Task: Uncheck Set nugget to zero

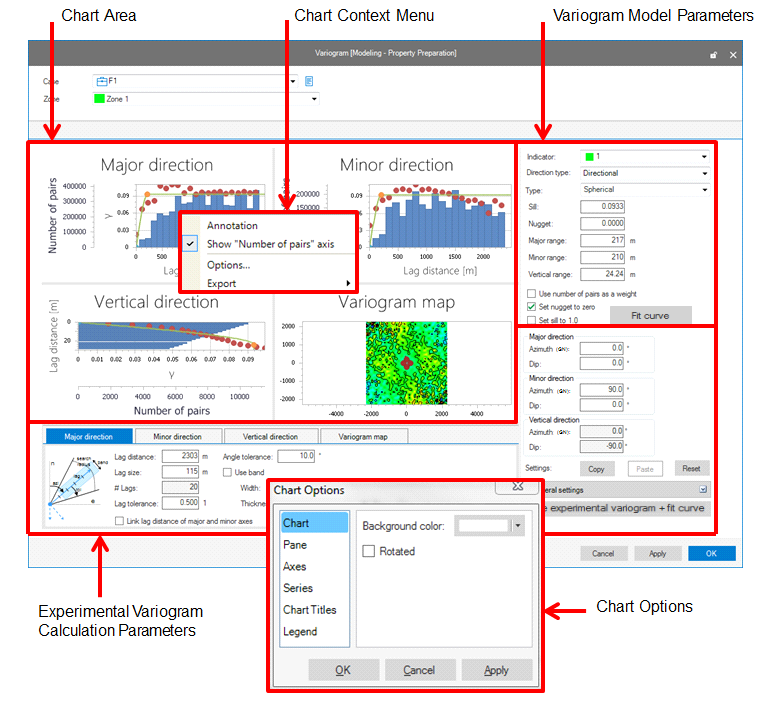Action: 531,306
